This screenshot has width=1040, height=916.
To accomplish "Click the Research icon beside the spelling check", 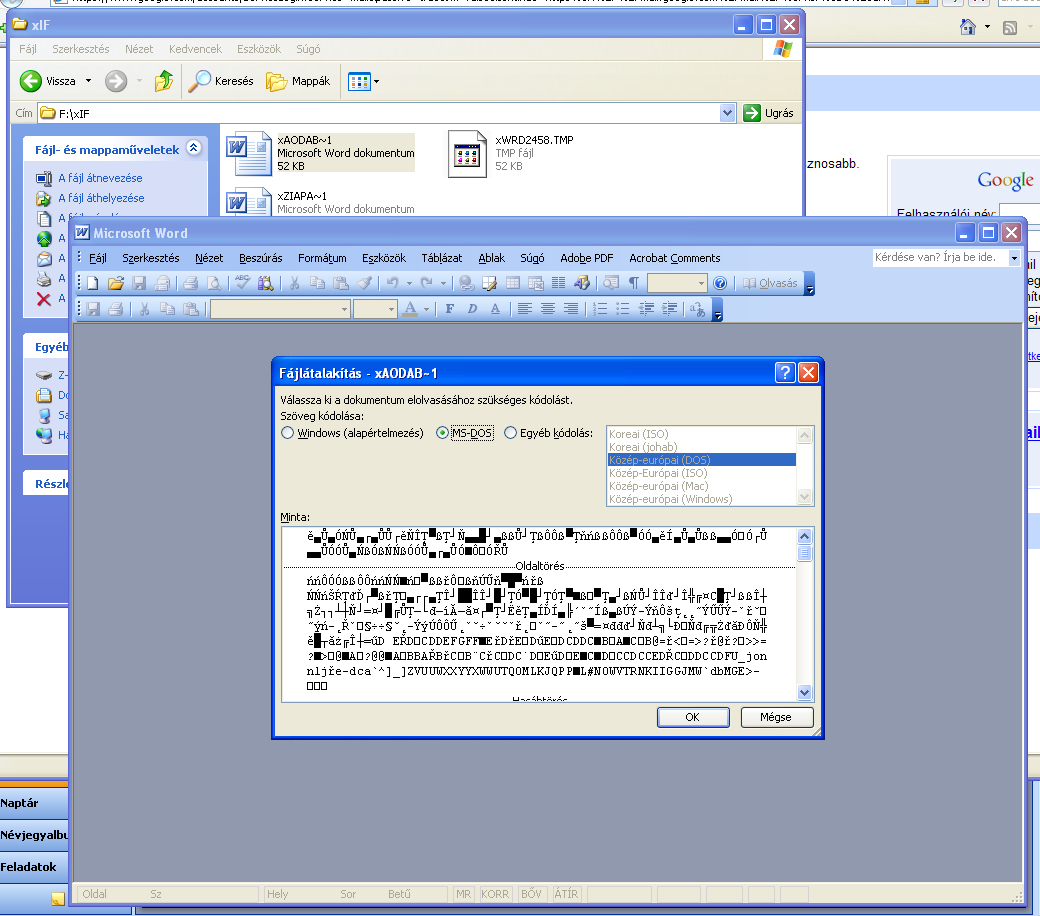I will [265, 283].
